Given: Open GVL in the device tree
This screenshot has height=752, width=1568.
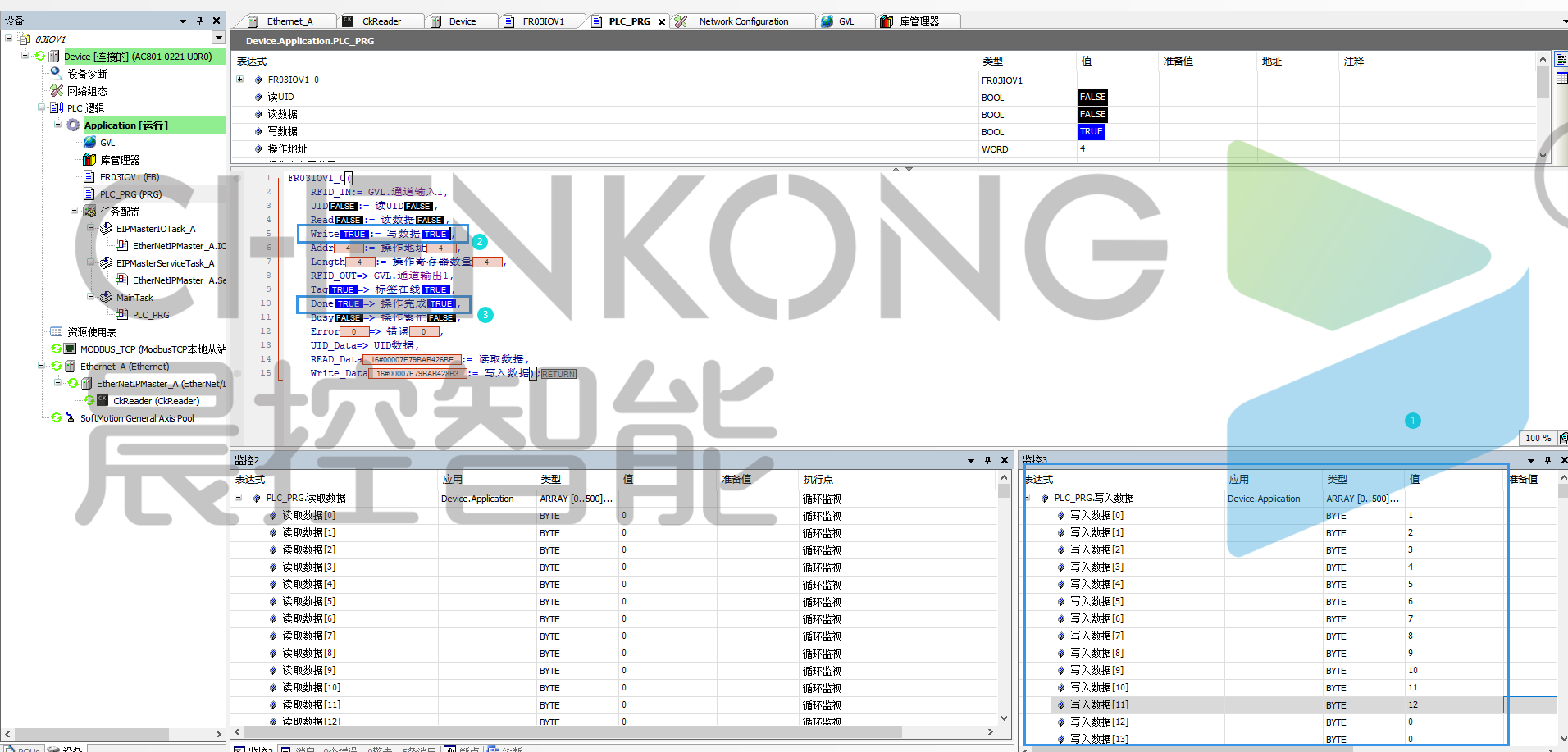Looking at the screenshot, I should pos(107,143).
